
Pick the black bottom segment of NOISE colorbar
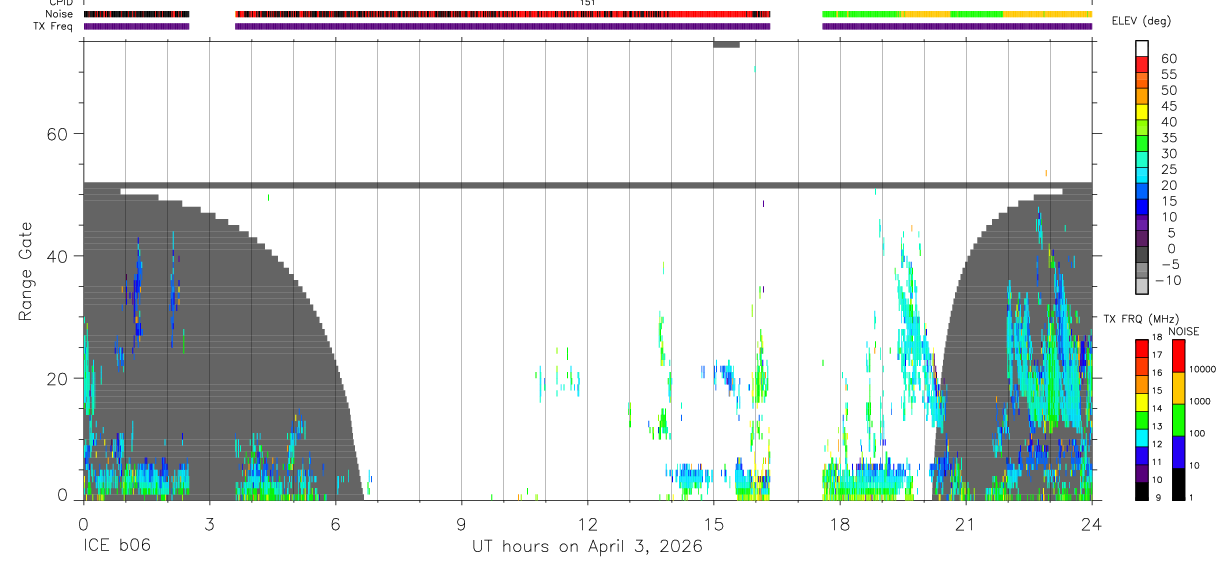[1178, 483]
